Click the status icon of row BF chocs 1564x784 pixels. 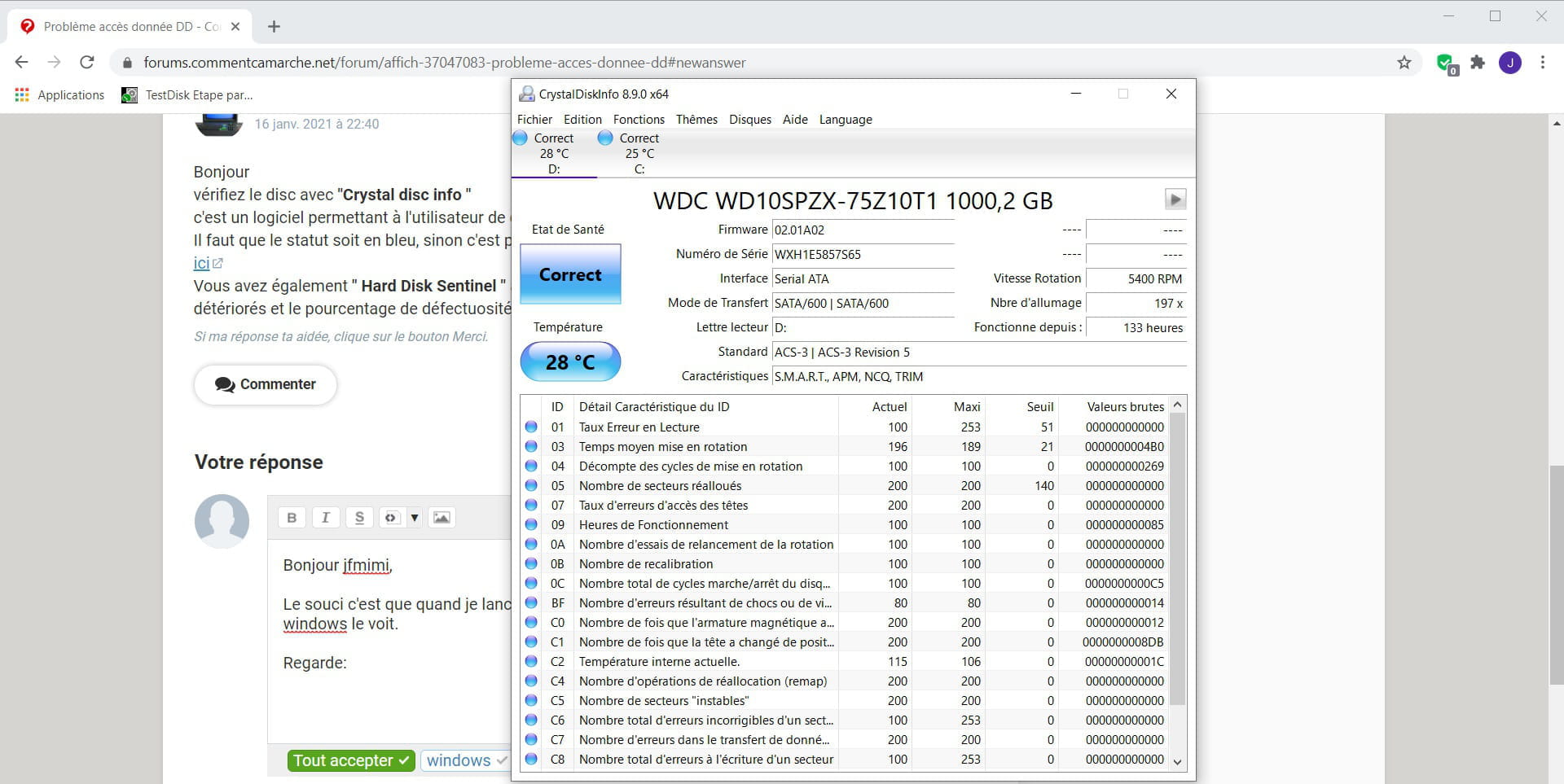(531, 602)
